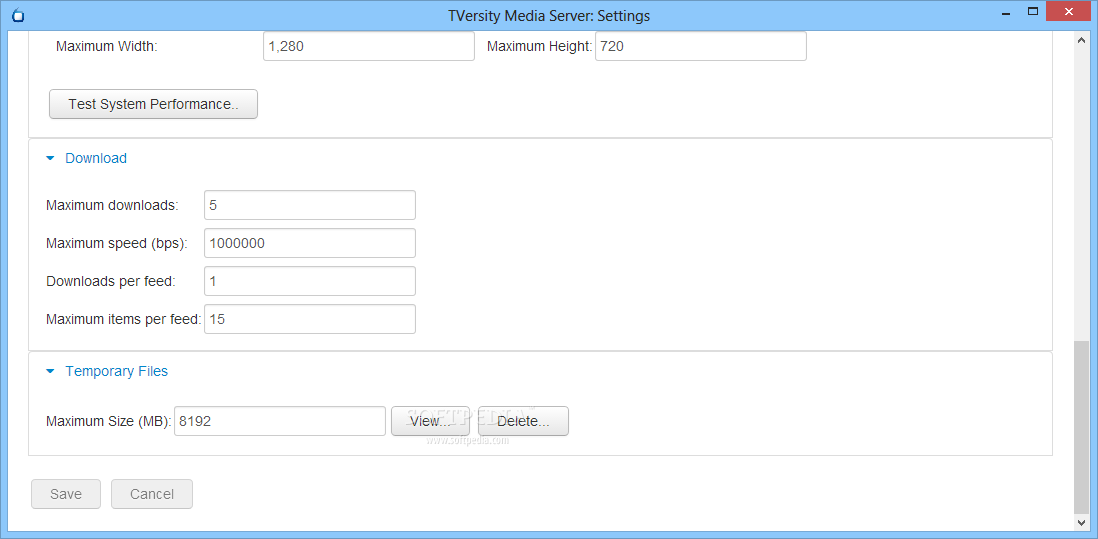Focus the Maximum Height field
The height and width of the screenshot is (539, 1098).
click(701, 46)
